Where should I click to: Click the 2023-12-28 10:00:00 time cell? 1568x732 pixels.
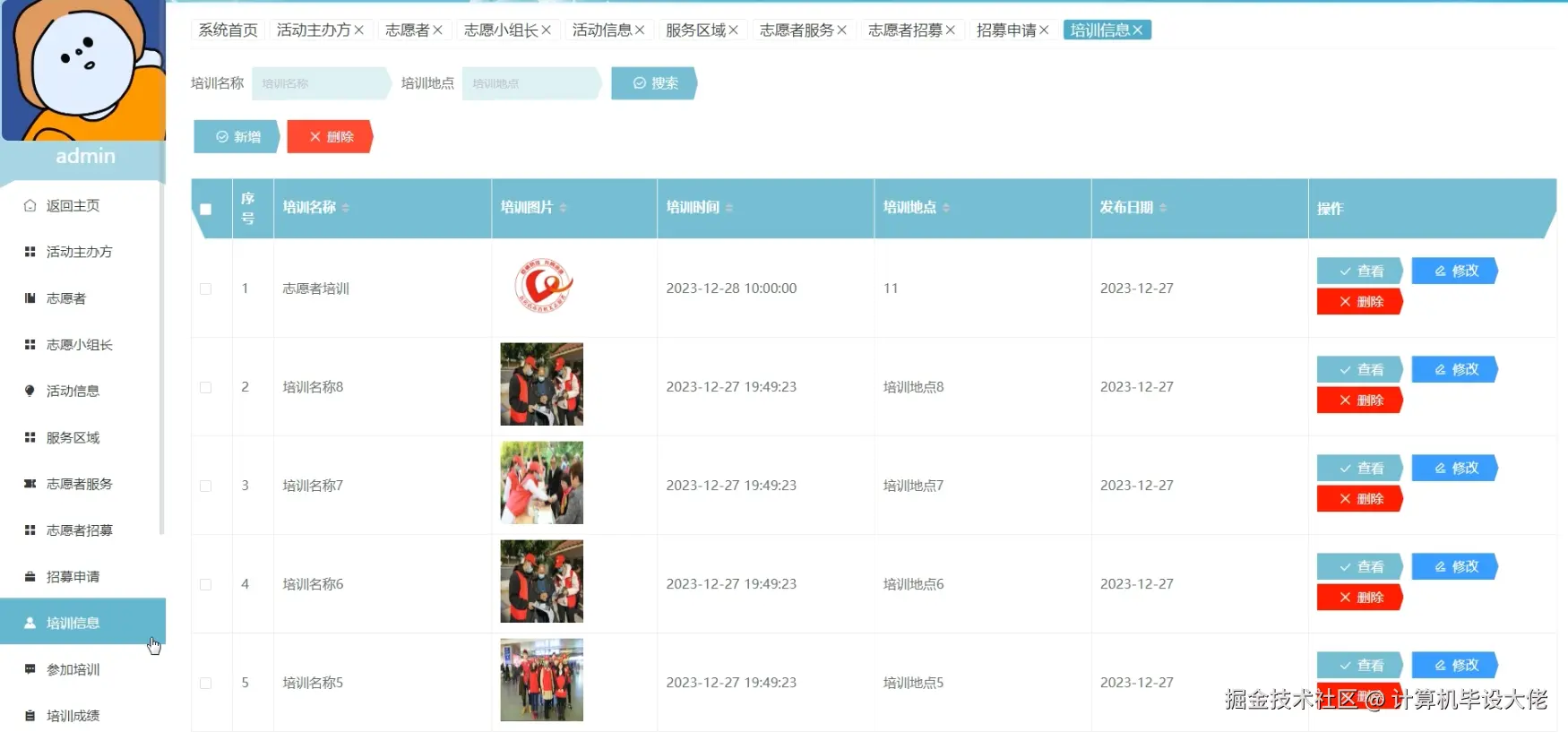coord(731,288)
